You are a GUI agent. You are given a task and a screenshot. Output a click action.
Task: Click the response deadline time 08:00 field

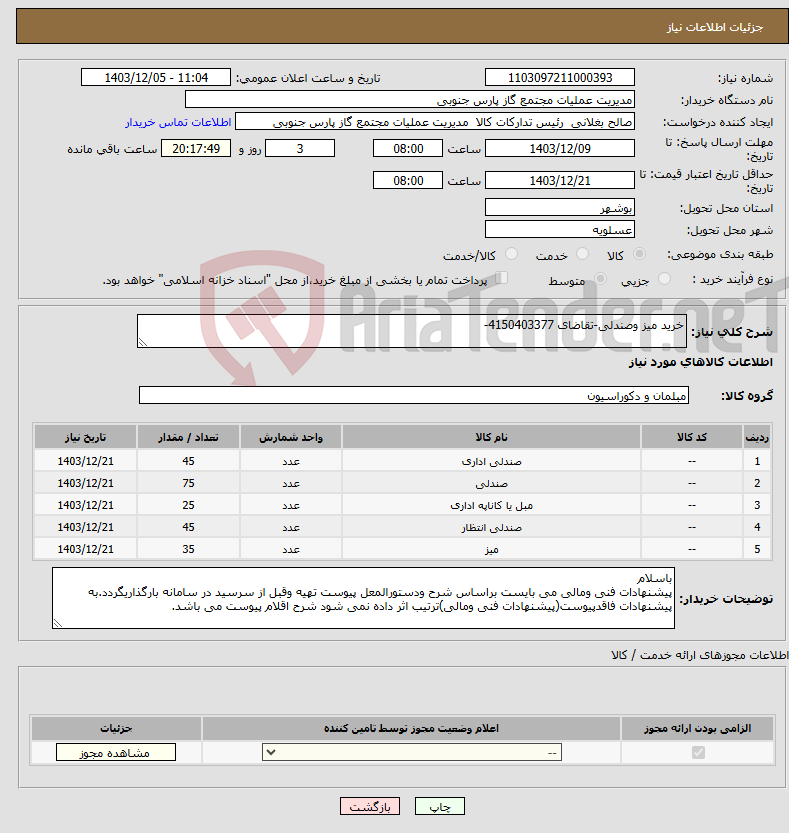[408, 148]
